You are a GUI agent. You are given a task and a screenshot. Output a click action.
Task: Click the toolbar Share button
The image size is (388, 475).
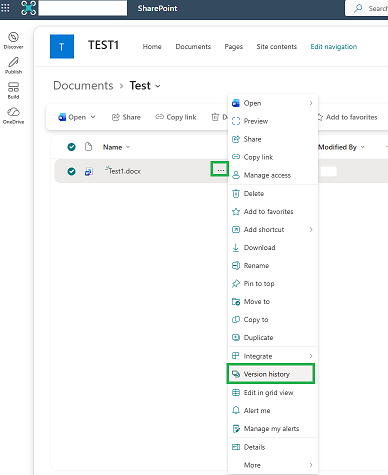[x=126, y=117]
